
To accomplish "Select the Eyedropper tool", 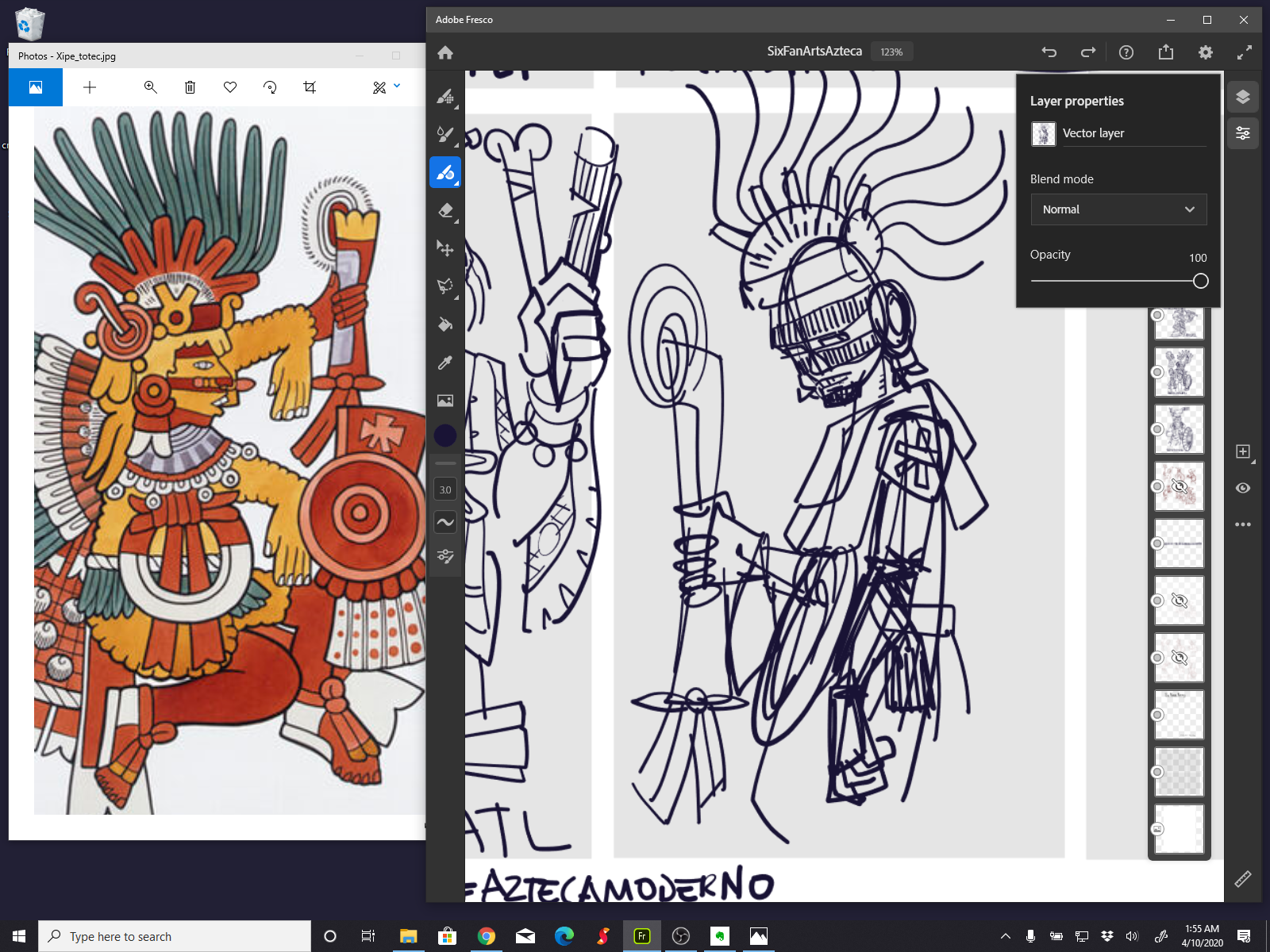I will (x=445, y=363).
